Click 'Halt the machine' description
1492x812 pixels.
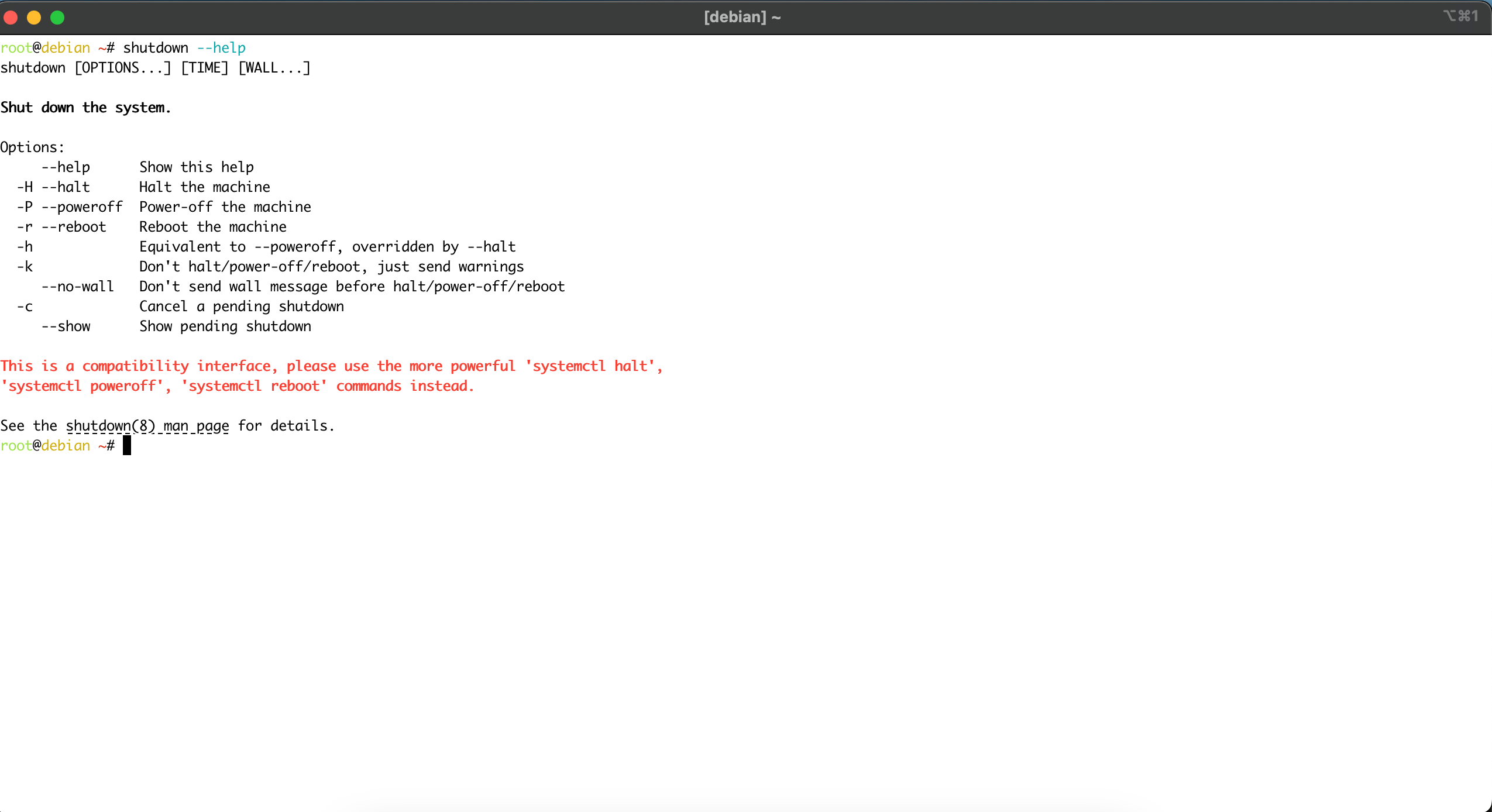click(205, 187)
